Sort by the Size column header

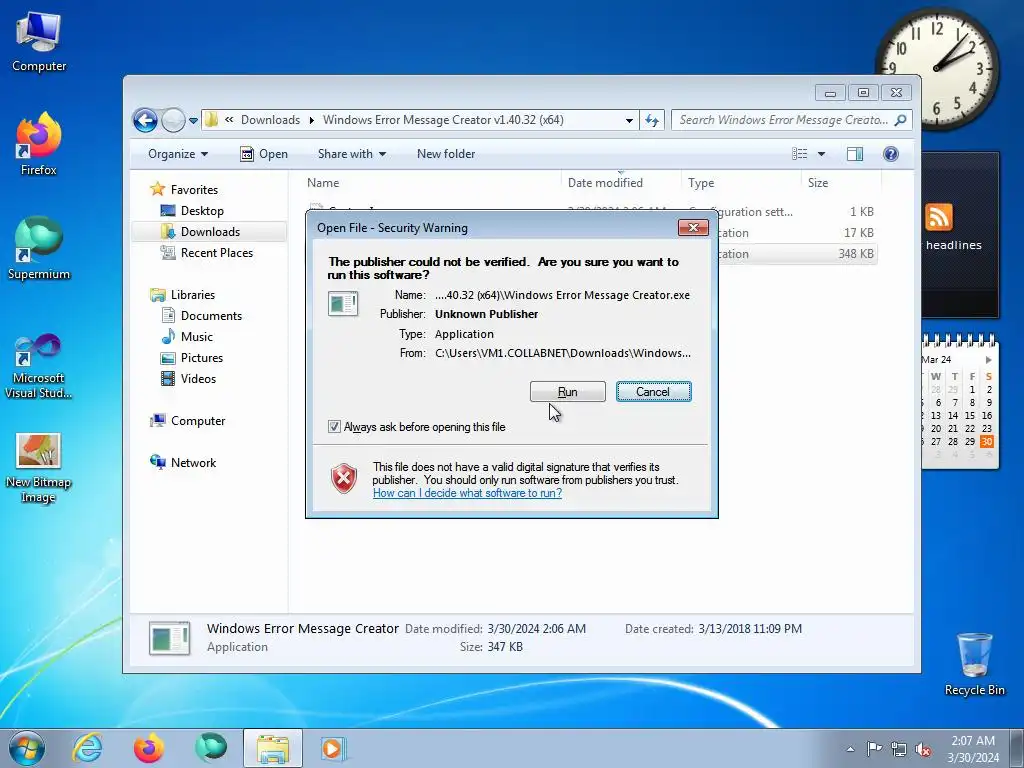(x=840, y=183)
